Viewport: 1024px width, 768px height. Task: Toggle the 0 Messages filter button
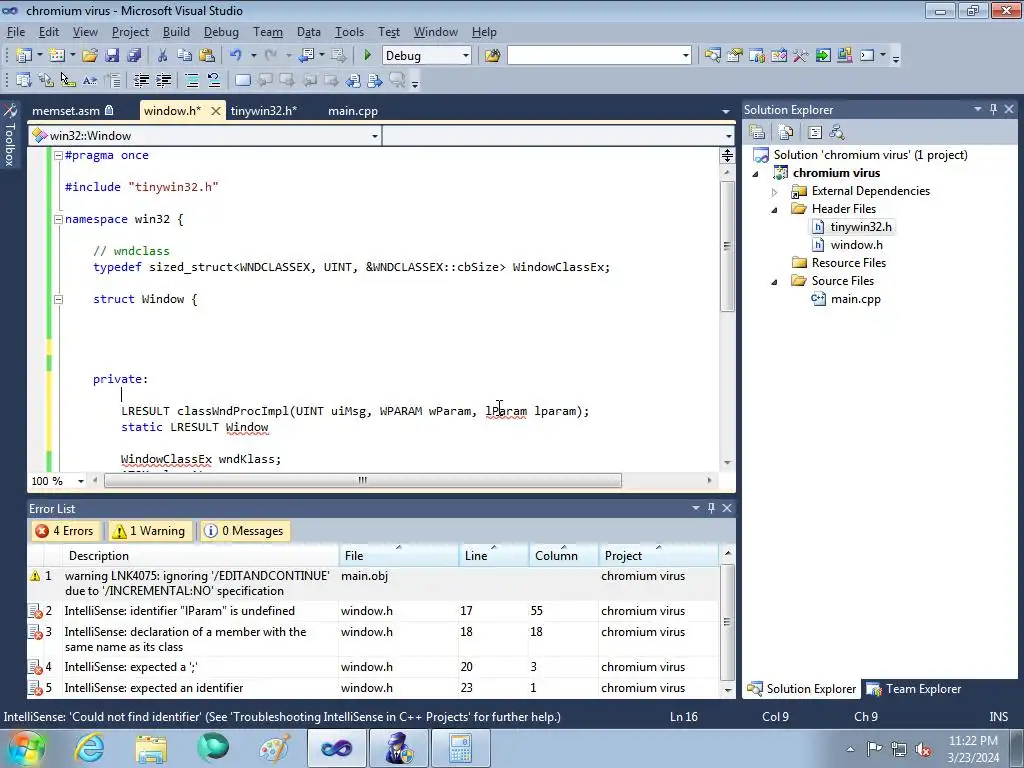coord(244,531)
